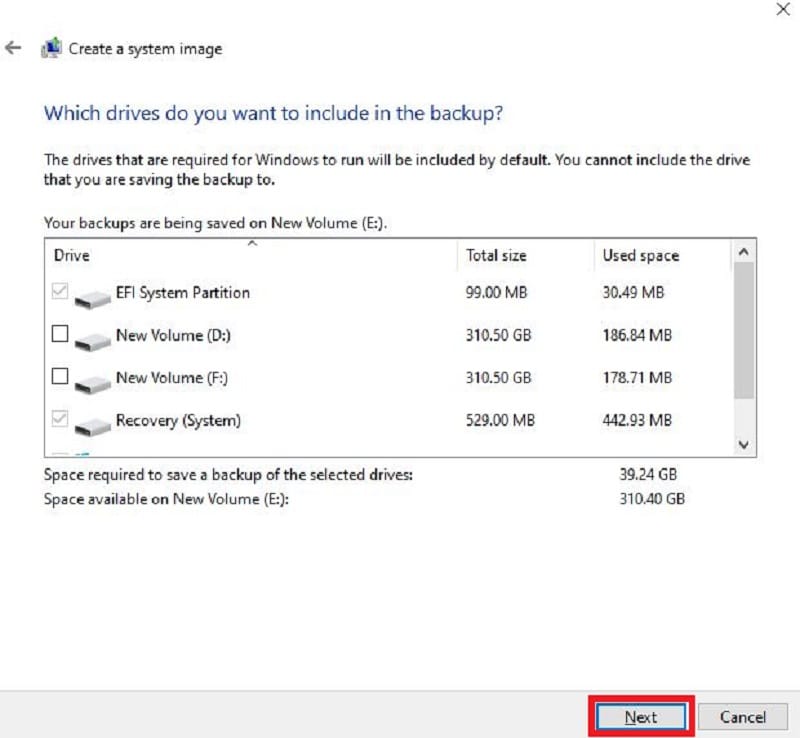Check the New Volume (D:) checkbox
The image size is (800, 738).
coord(60,334)
